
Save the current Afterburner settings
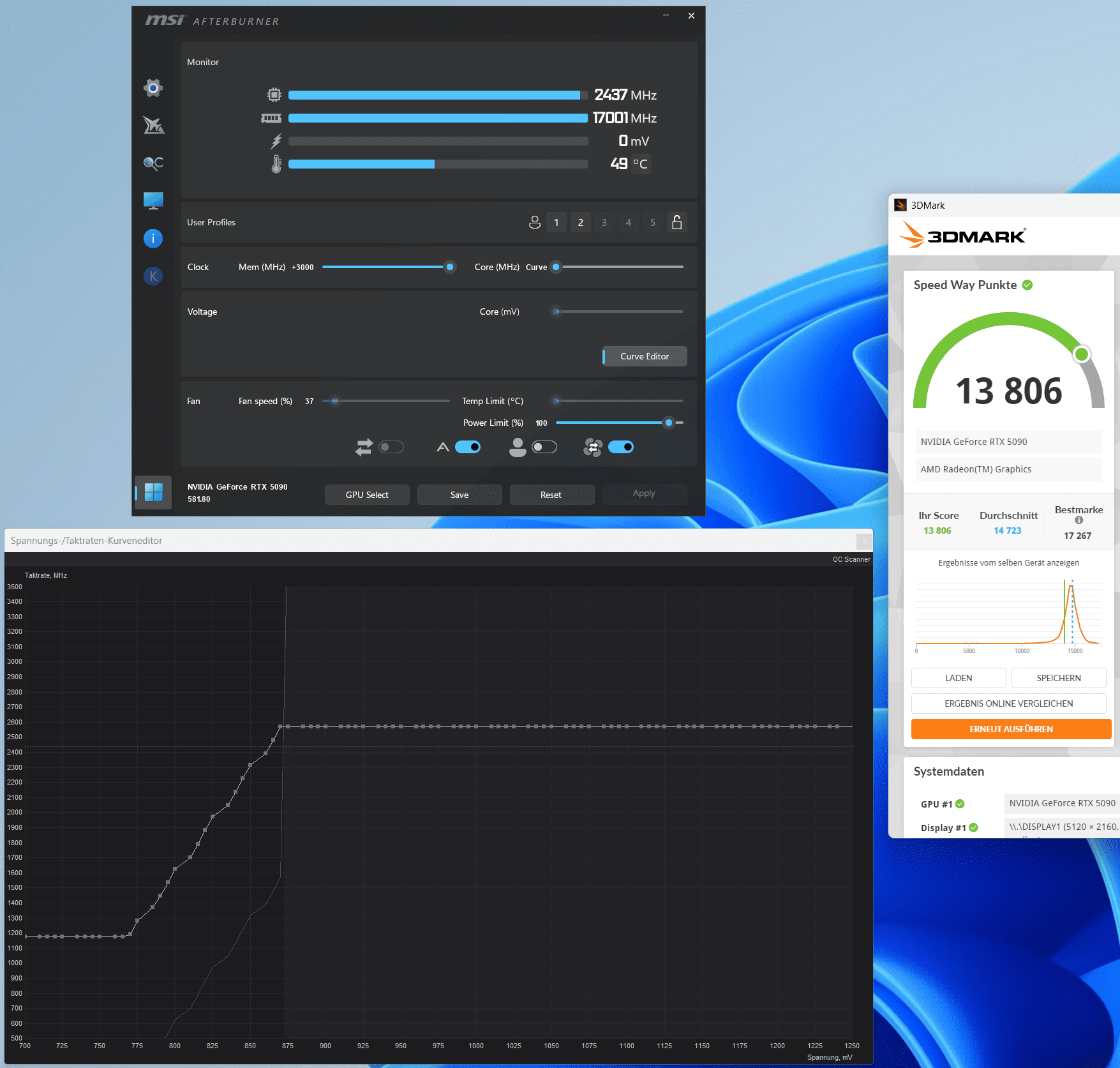(459, 495)
